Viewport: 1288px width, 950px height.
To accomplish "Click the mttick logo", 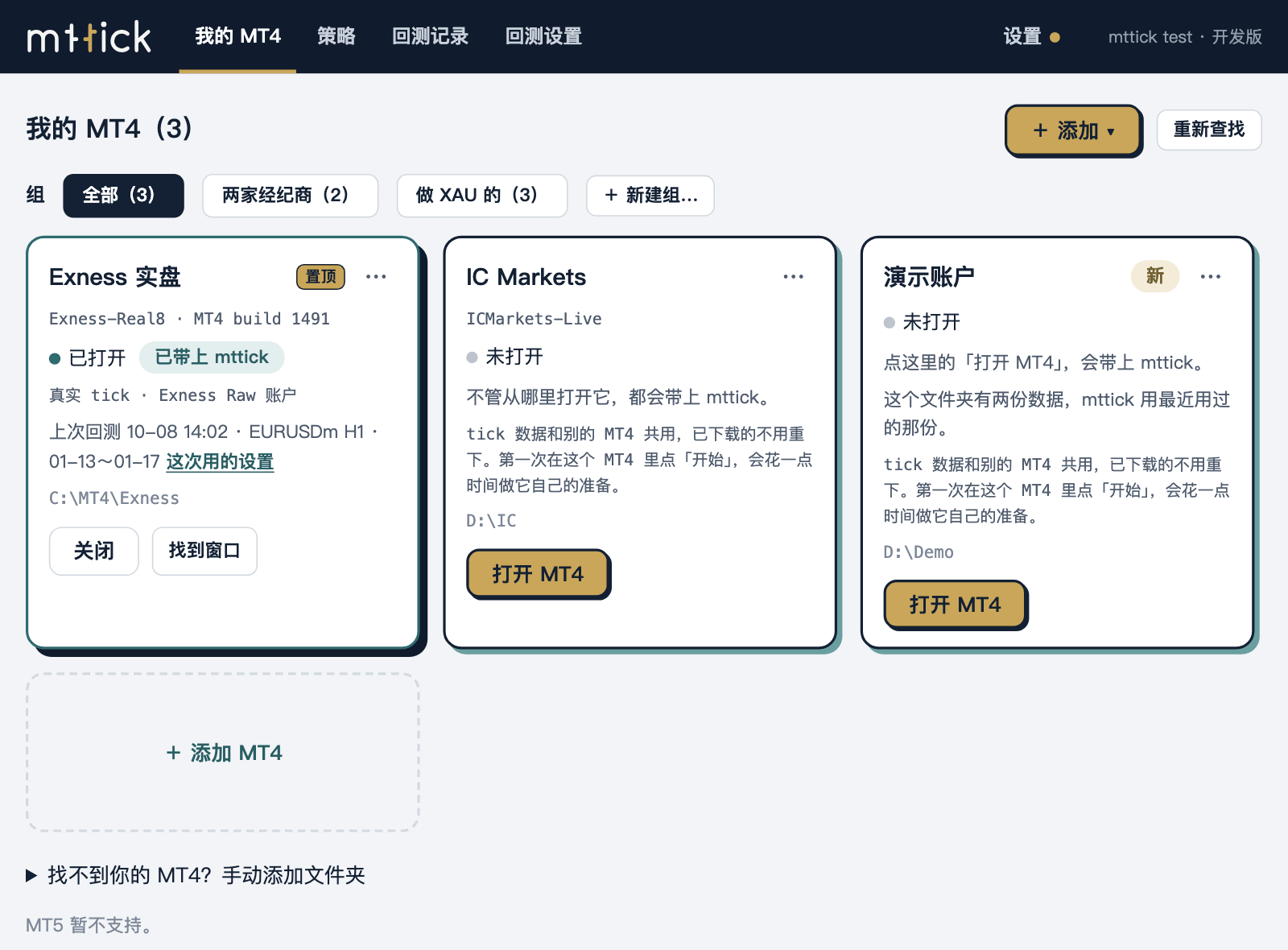I will click(x=89, y=37).
